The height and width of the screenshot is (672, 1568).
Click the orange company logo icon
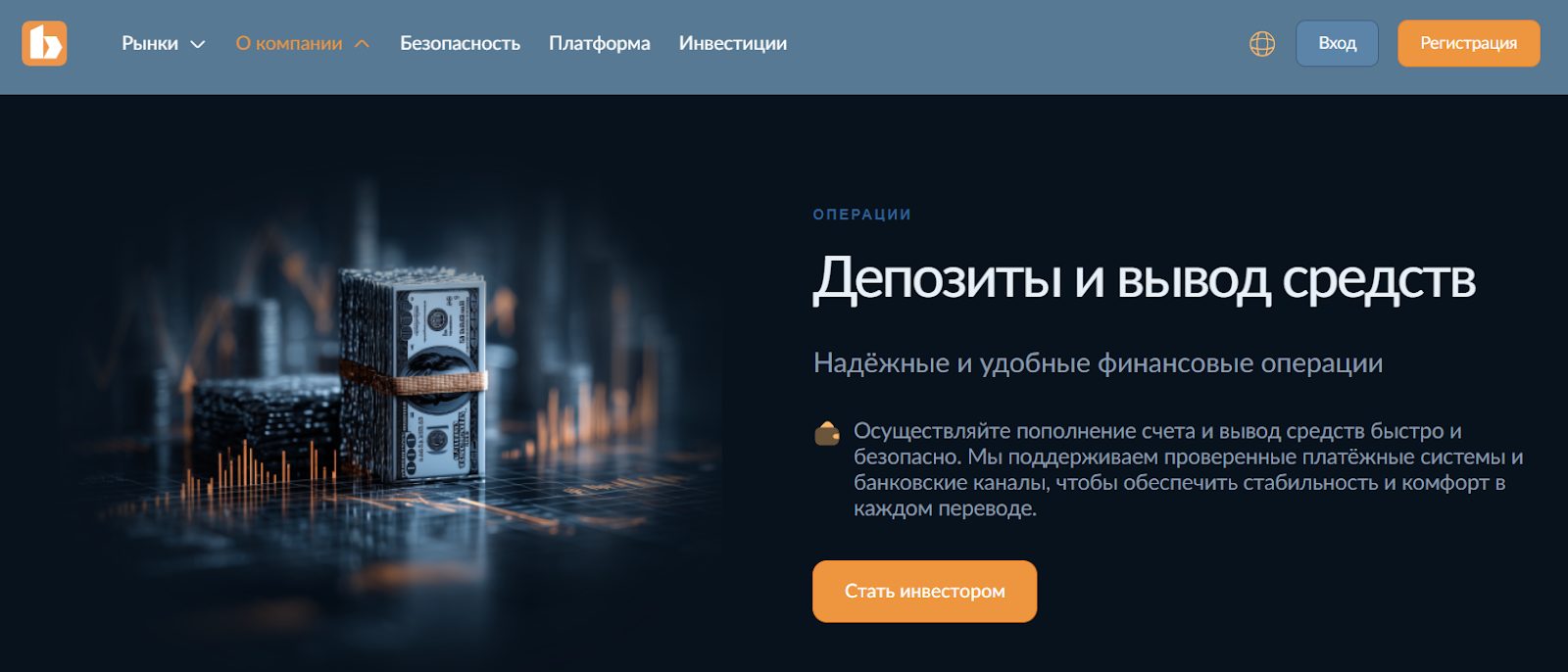pos(44,43)
